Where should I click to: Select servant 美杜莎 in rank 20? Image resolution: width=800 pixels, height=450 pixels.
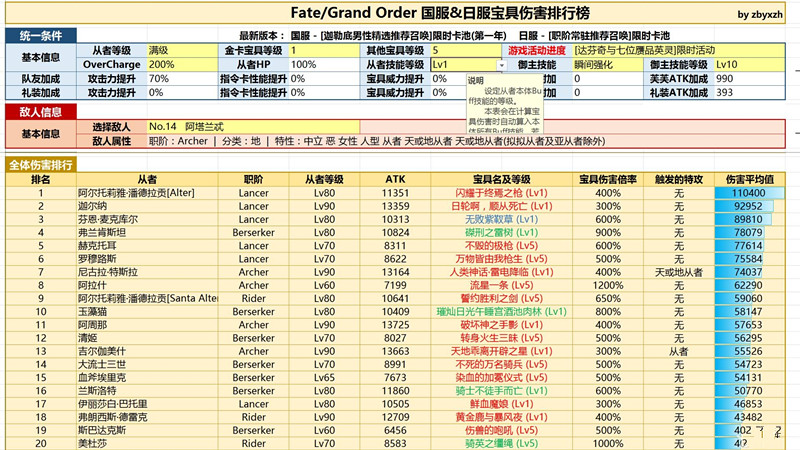pos(147,443)
